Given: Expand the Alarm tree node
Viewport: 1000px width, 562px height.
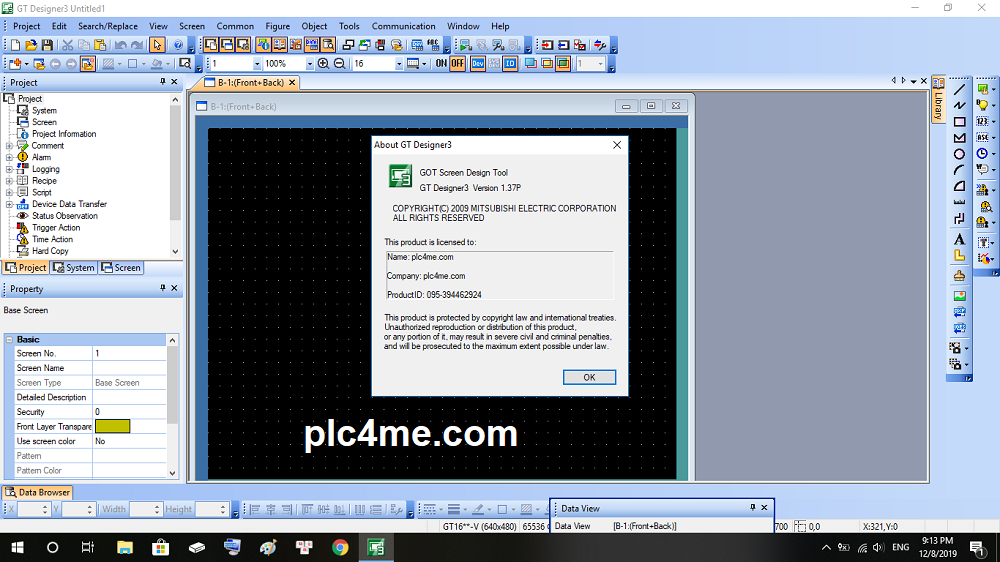Looking at the screenshot, I should [x=10, y=157].
